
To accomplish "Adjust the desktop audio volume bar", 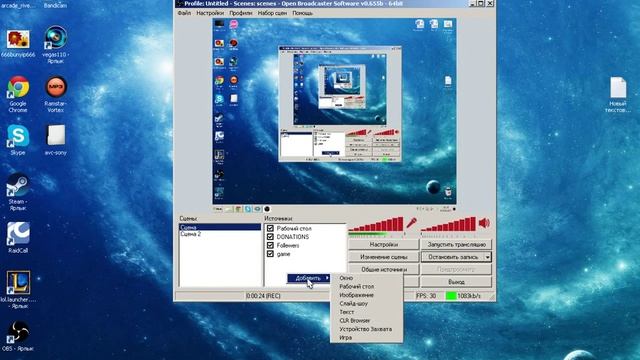I will [x=449, y=224].
